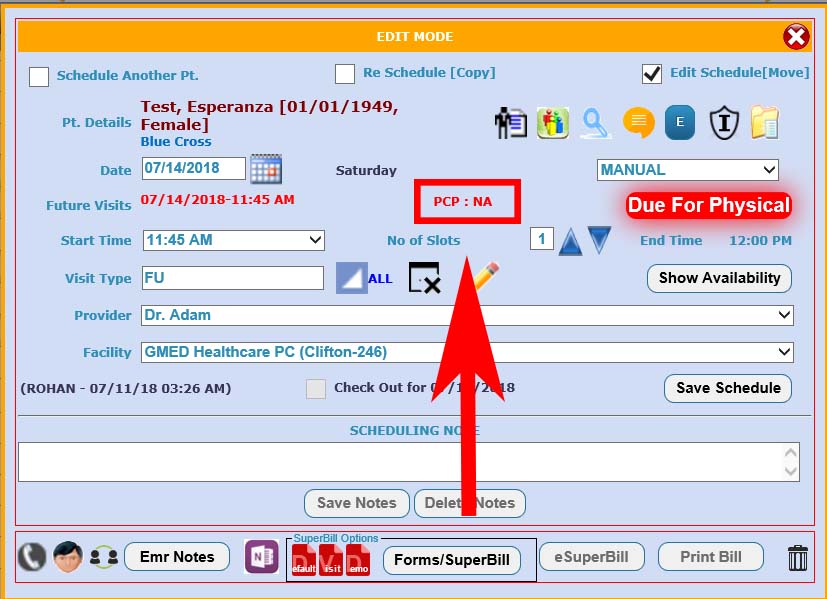This screenshot has width=827, height=599.
Task: Click the phone call icon
Action: point(31,557)
